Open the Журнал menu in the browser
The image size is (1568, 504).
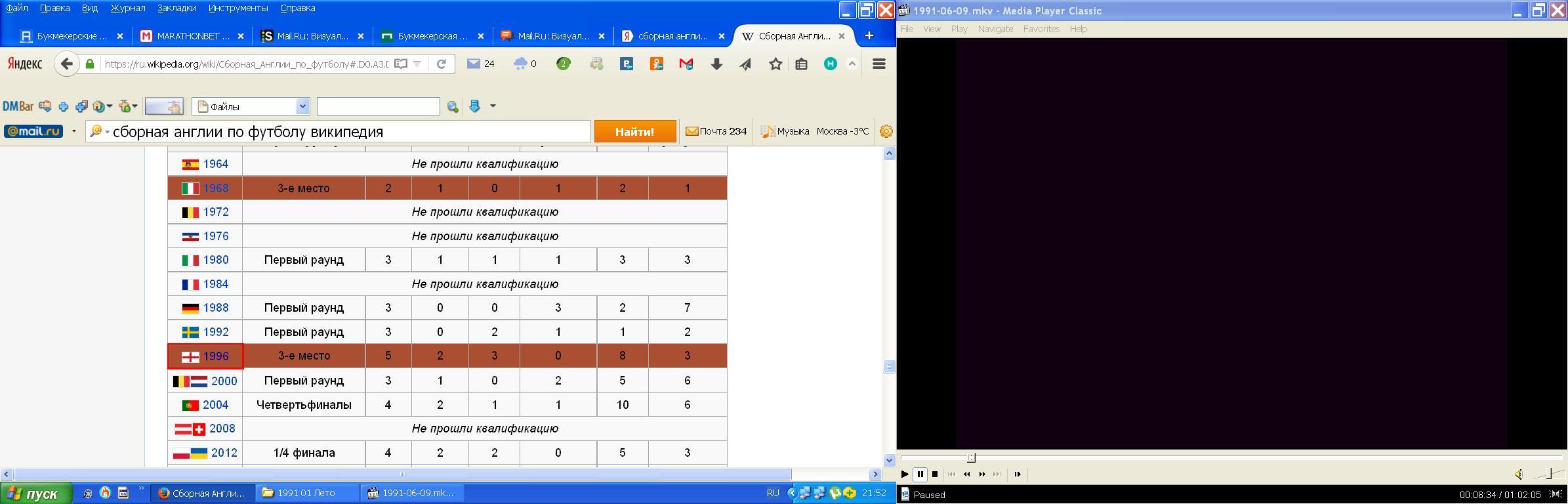click(128, 8)
